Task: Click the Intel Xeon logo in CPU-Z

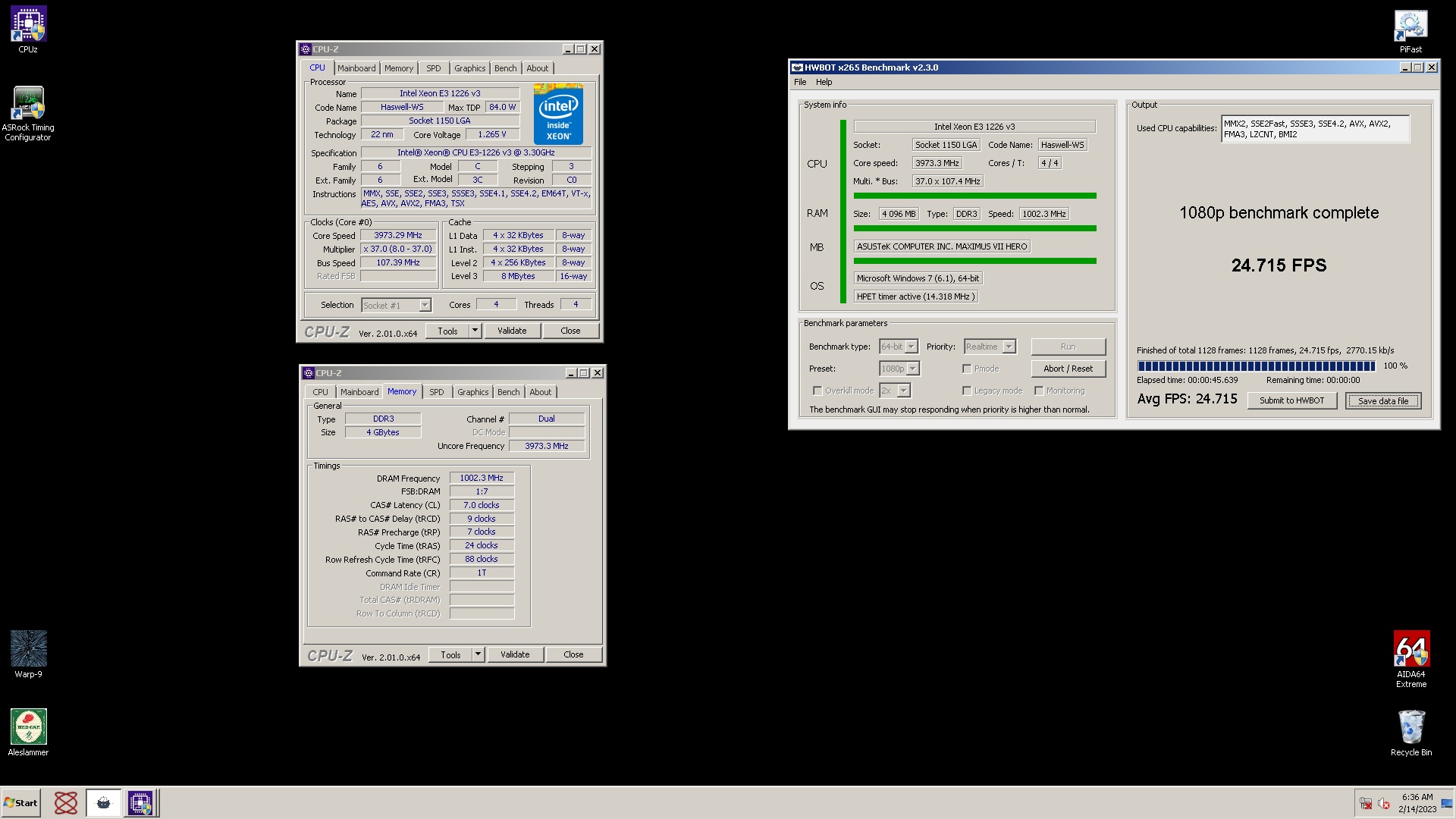Action: 558,115
